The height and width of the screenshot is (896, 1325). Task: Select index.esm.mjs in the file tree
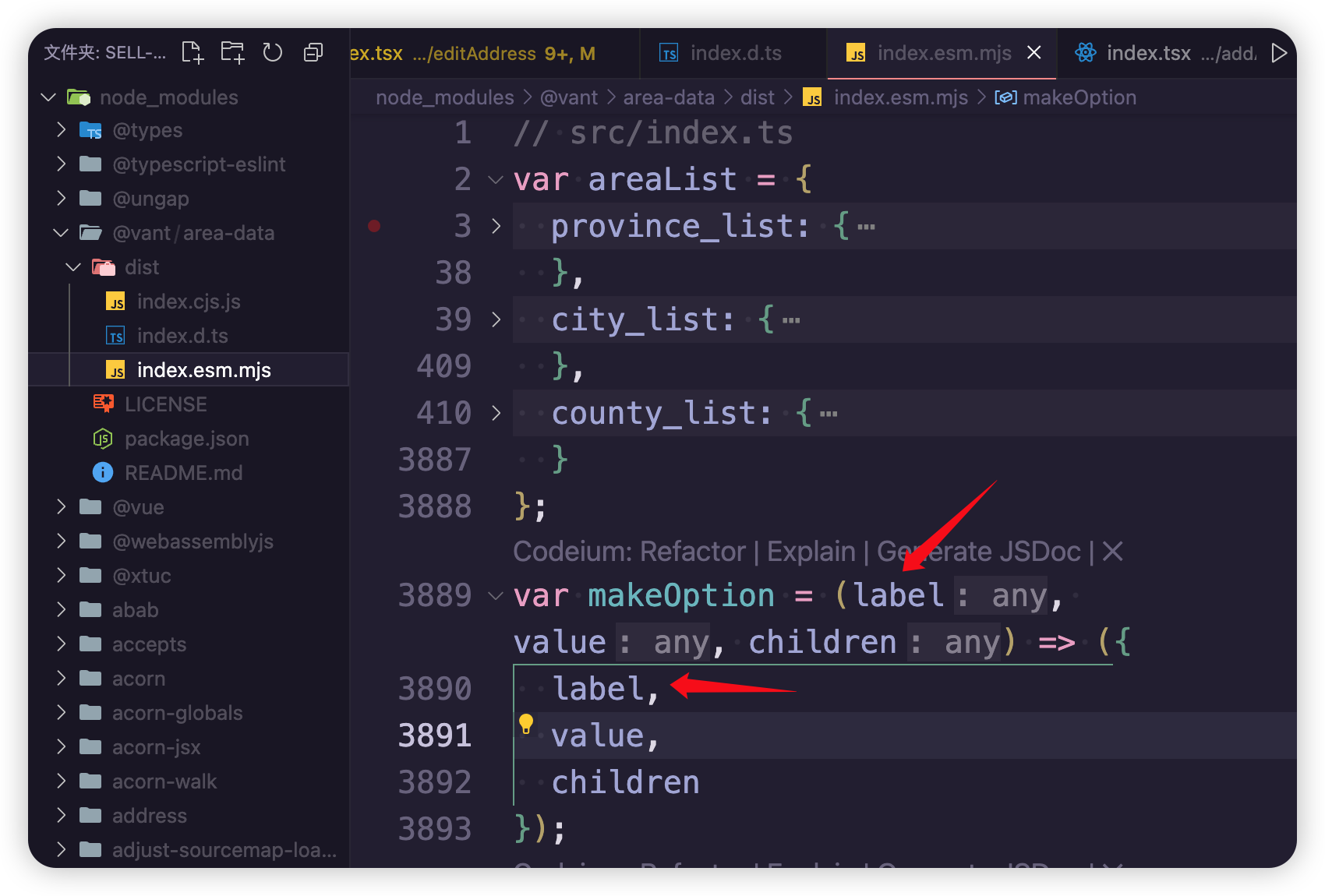coord(189,369)
